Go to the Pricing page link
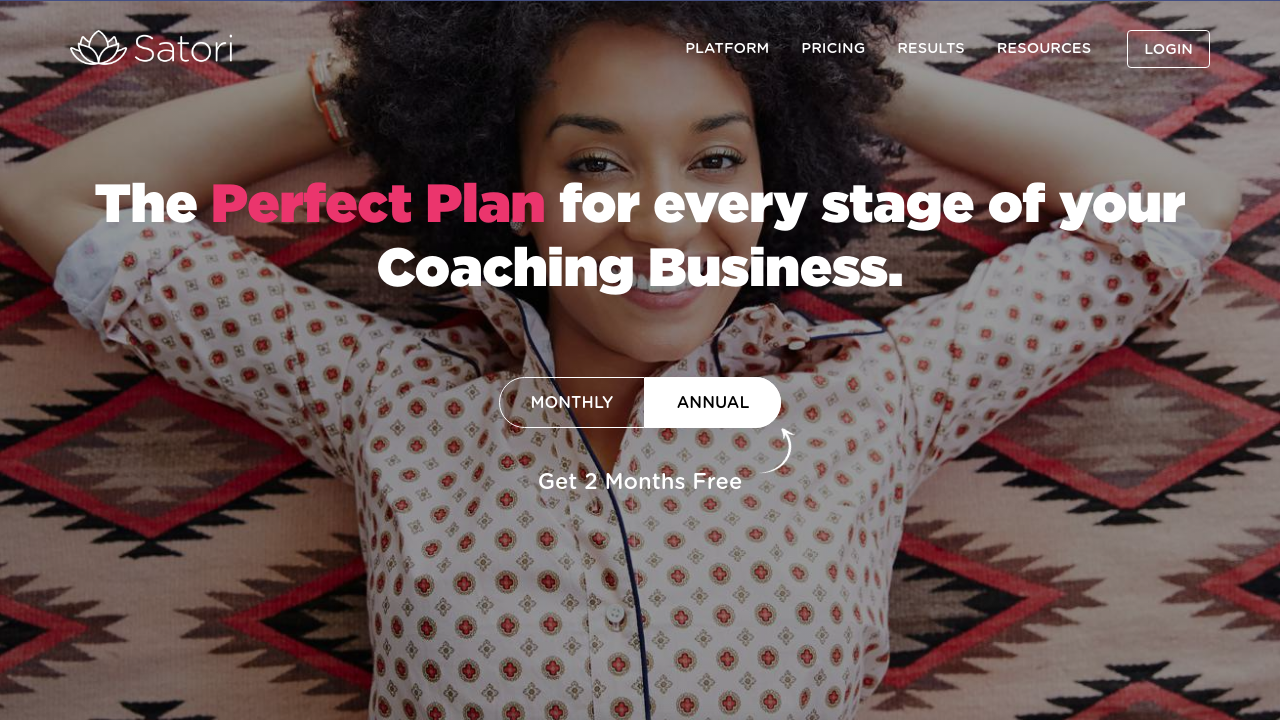 (833, 48)
